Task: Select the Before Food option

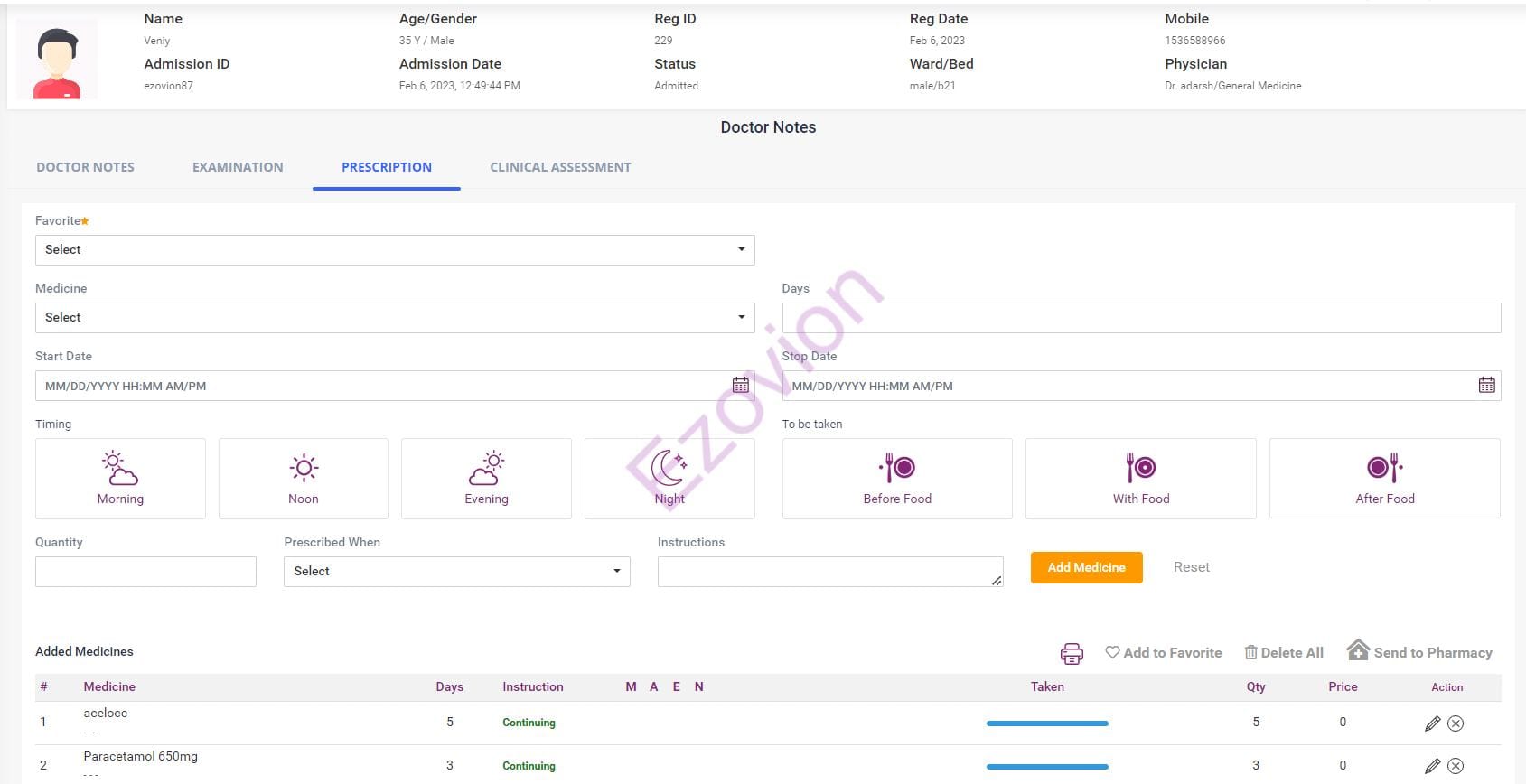Action: [896, 479]
